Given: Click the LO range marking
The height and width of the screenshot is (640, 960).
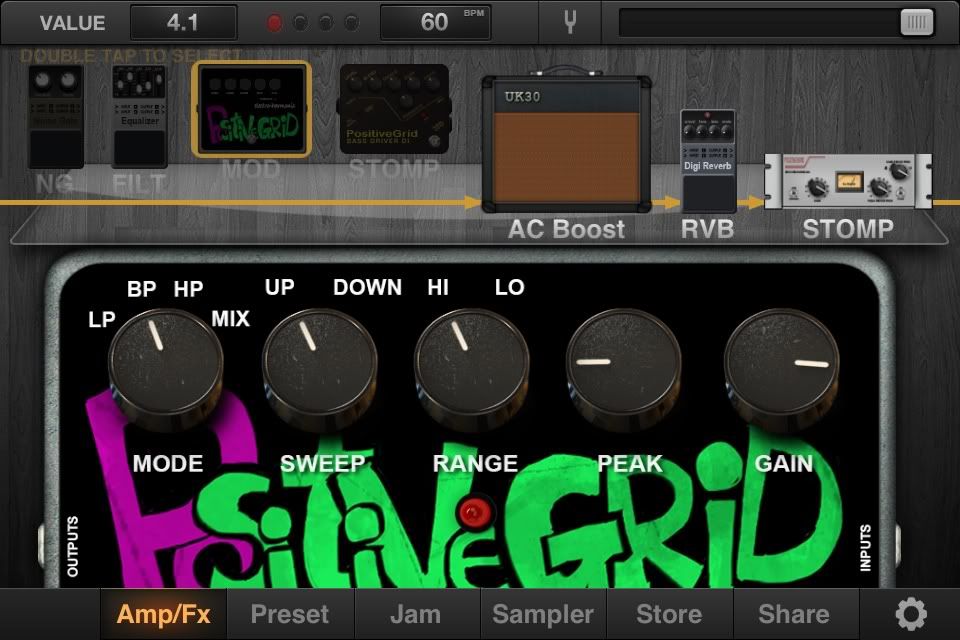Looking at the screenshot, I should [509, 287].
